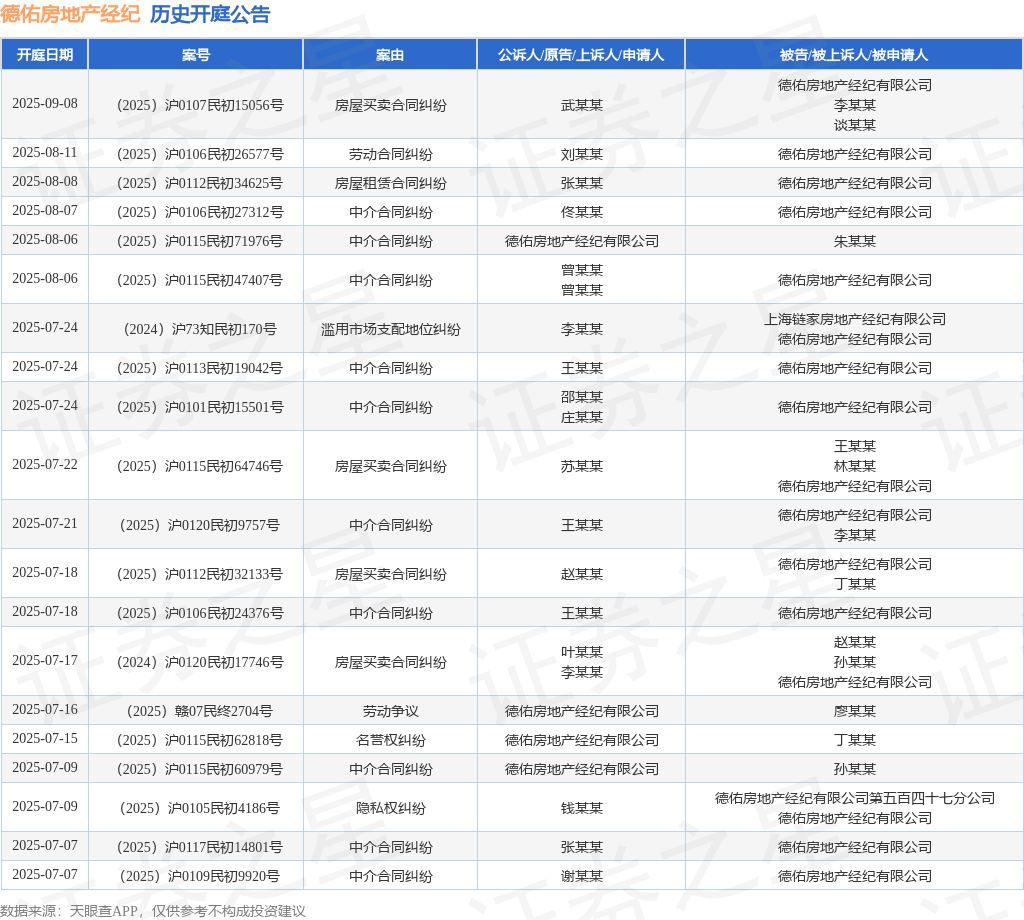Select case number (2025)沪0106民初26577号
The image size is (1024, 920).
tap(200, 154)
